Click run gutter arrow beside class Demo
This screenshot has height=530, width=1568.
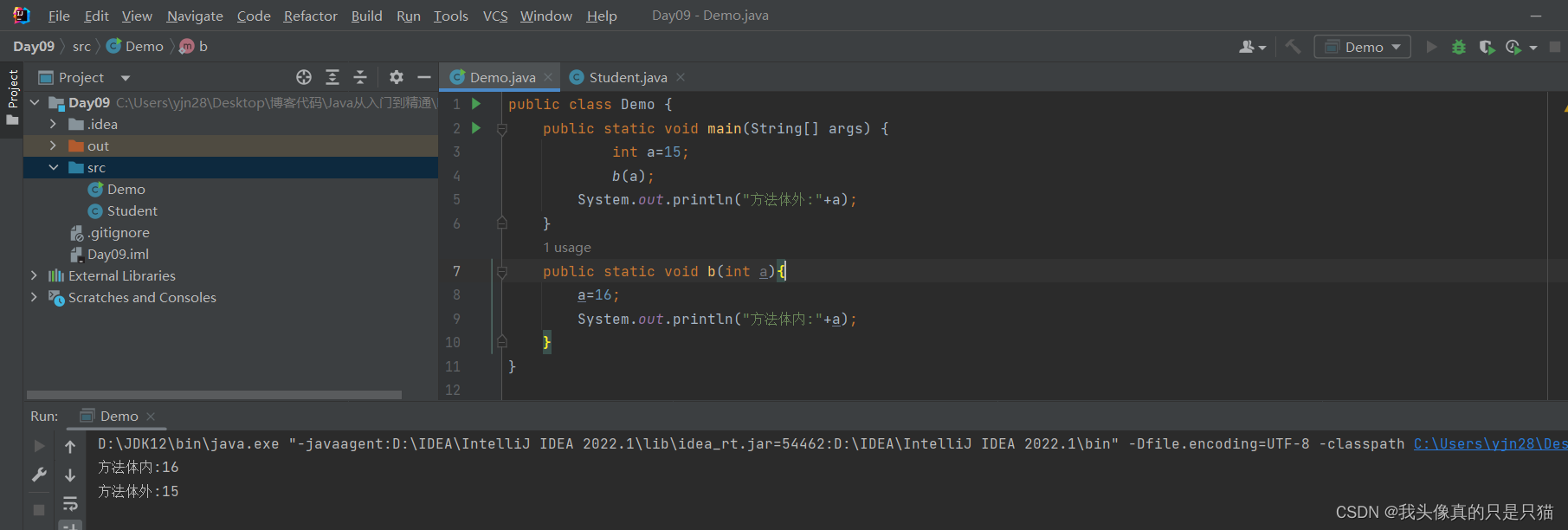point(476,104)
